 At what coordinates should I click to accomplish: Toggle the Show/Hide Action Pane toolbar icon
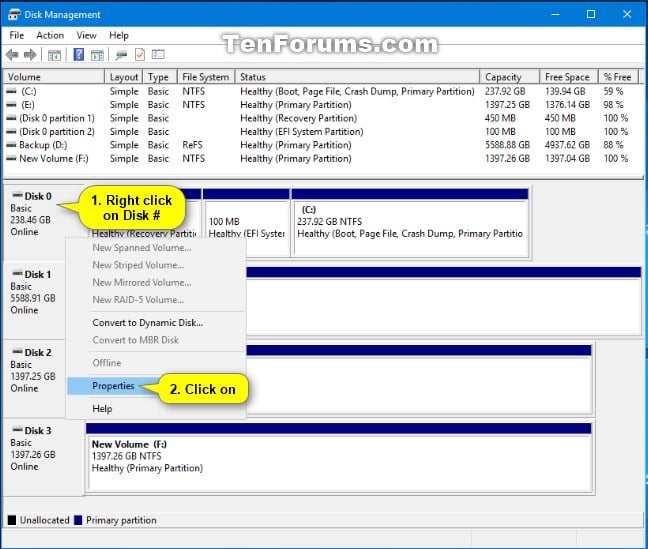(x=98, y=55)
